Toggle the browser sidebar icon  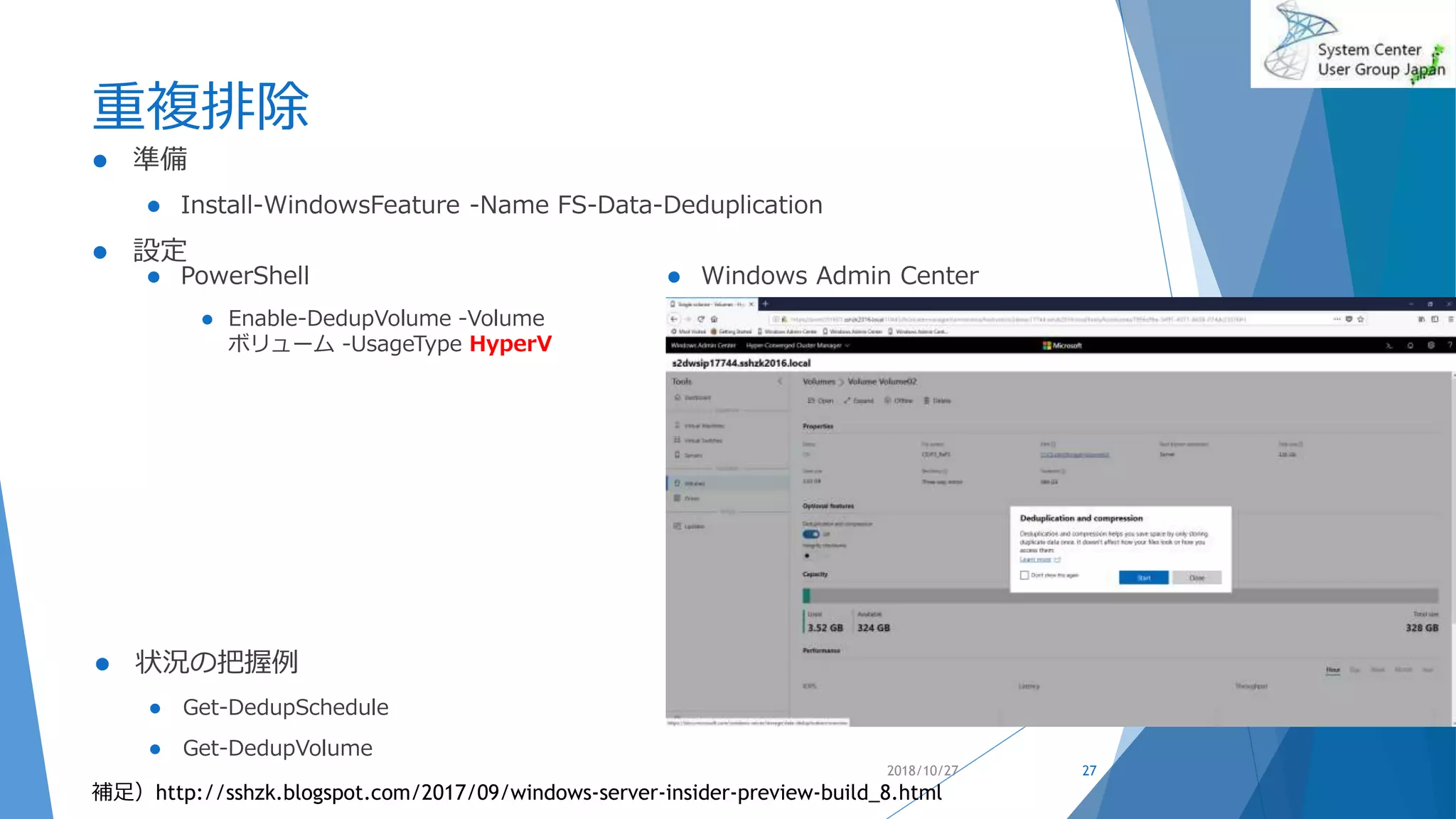pyautogui.click(x=1435, y=319)
